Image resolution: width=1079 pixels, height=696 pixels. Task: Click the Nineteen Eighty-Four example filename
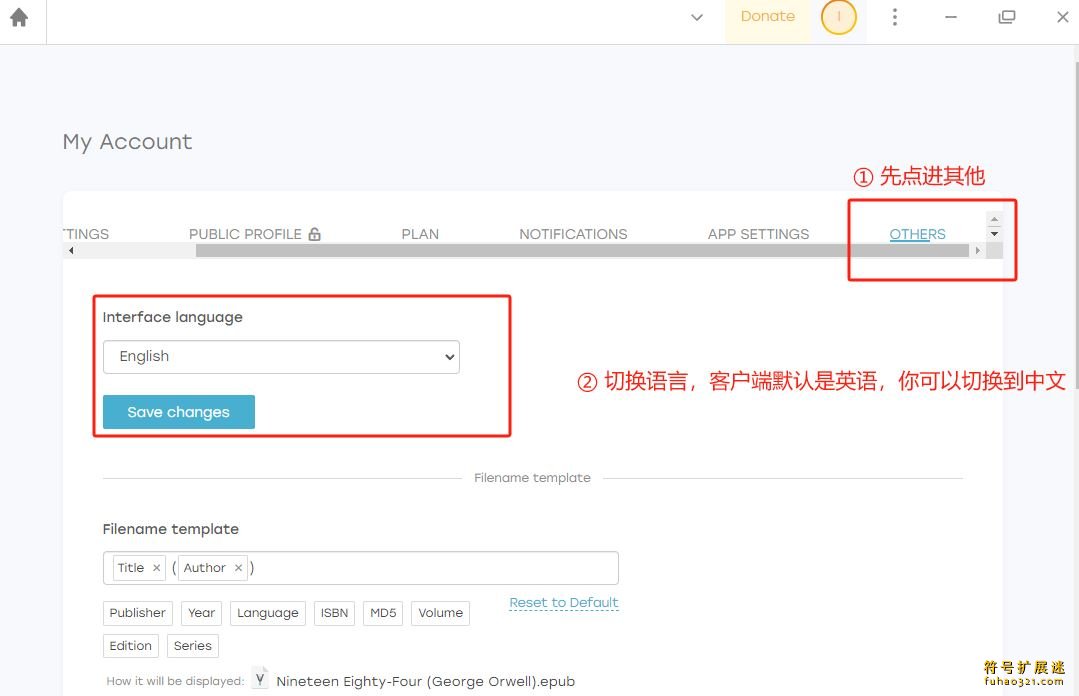(x=425, y=682)
